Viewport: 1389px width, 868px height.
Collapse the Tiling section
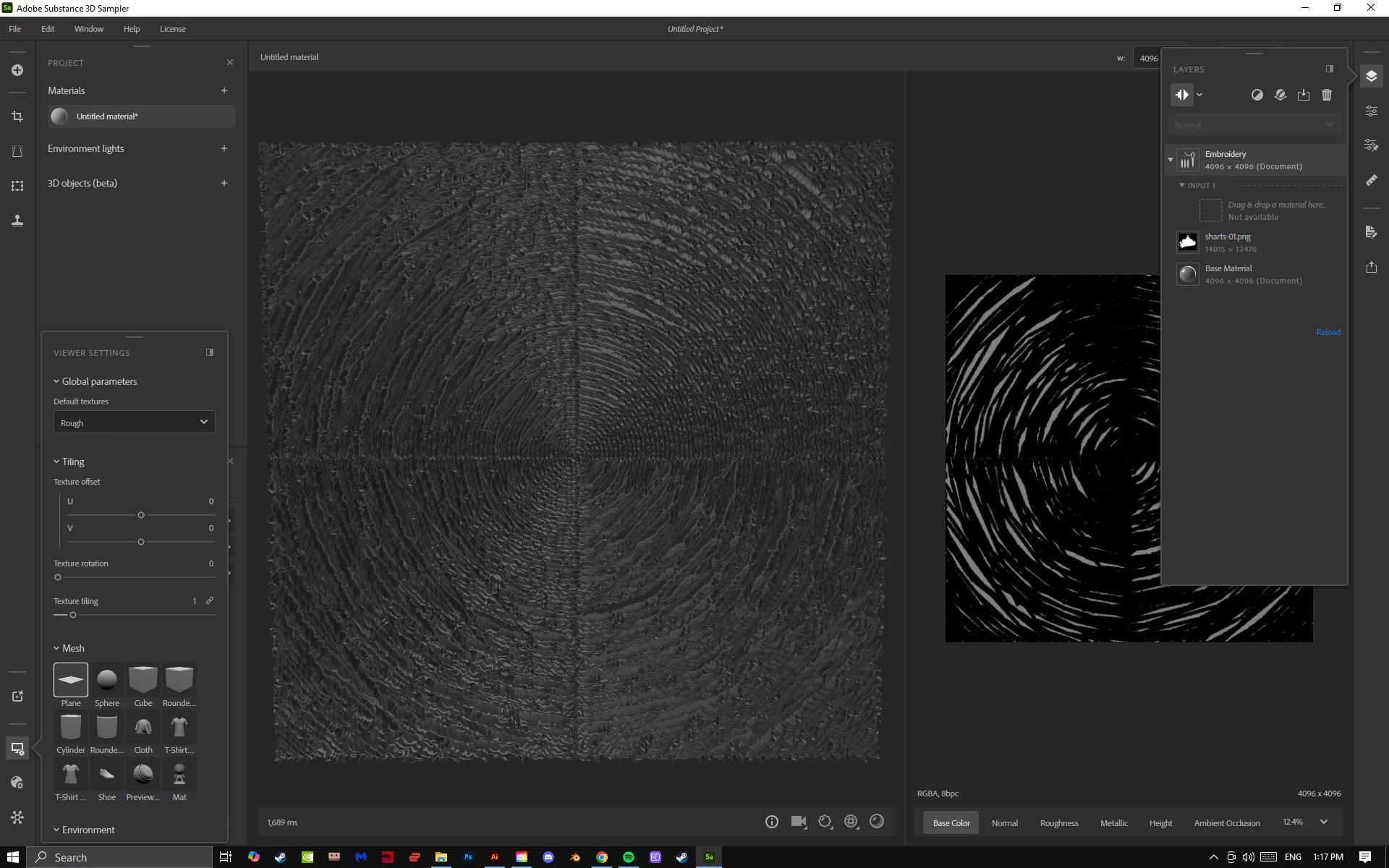56,461
